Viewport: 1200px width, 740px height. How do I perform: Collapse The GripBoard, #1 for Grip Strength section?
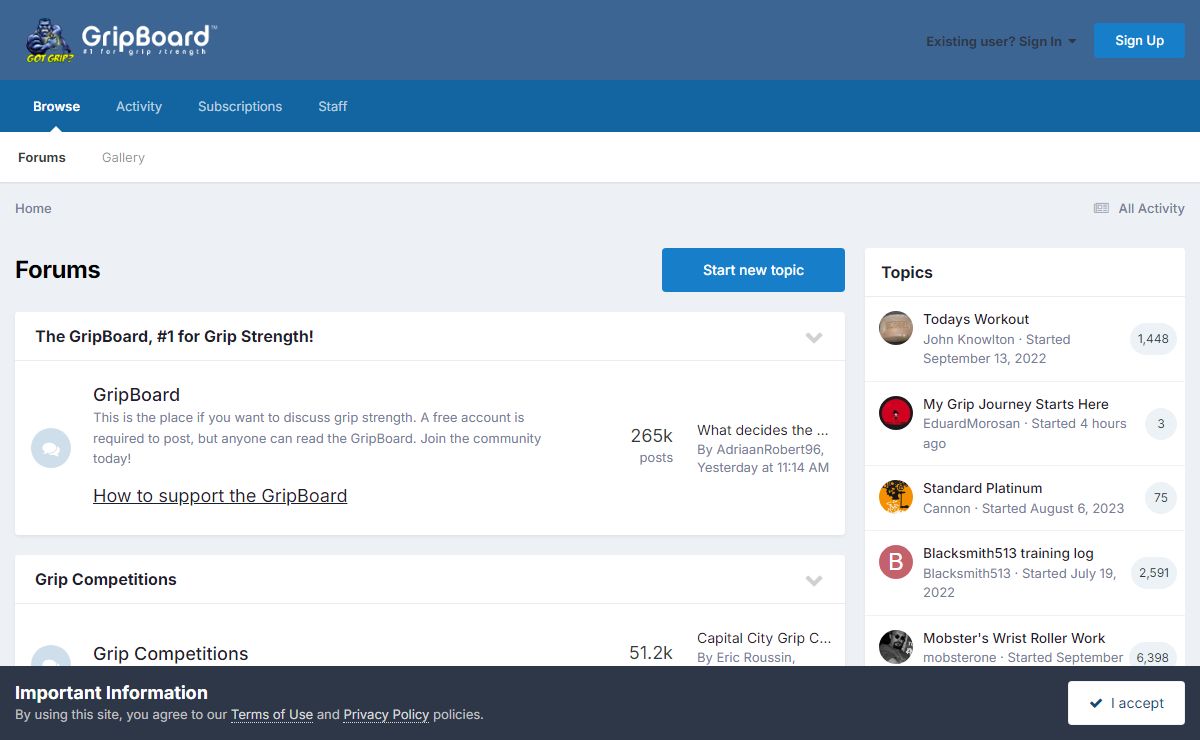coord(814,337)
